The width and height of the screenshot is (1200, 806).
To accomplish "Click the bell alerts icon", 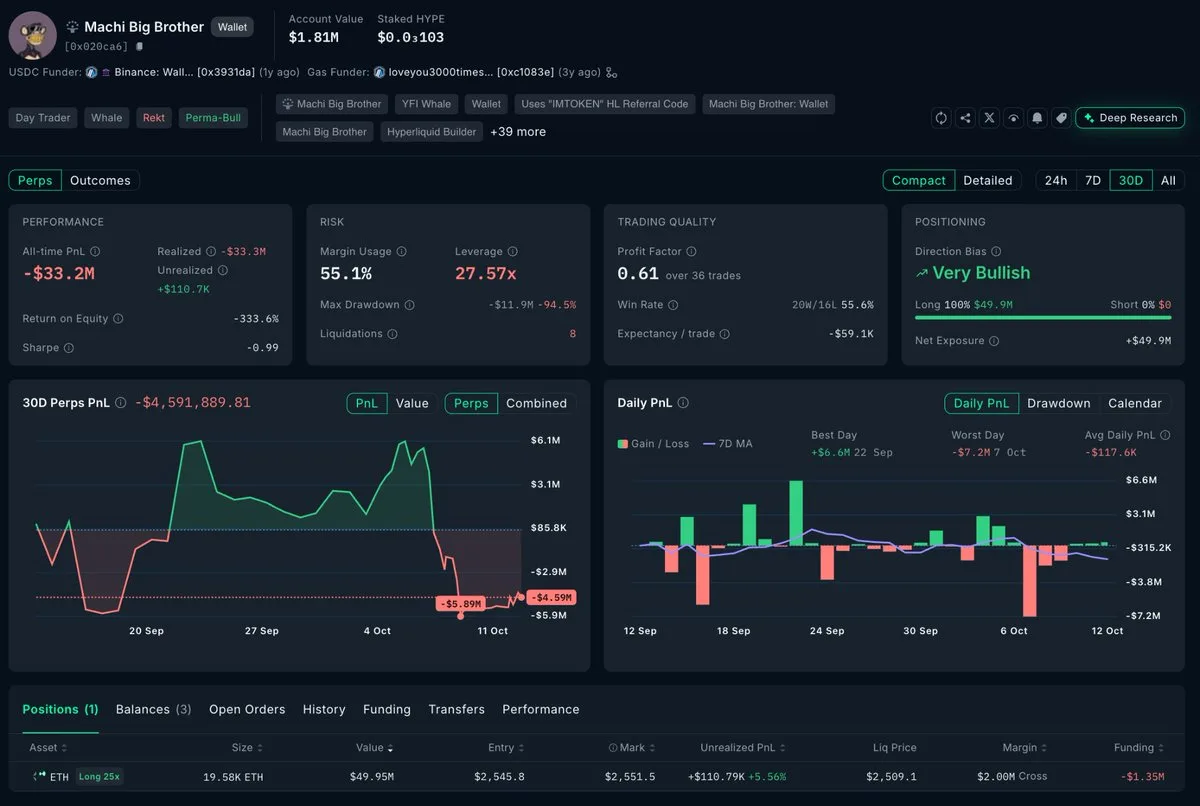I will (x=1037, y=118).
